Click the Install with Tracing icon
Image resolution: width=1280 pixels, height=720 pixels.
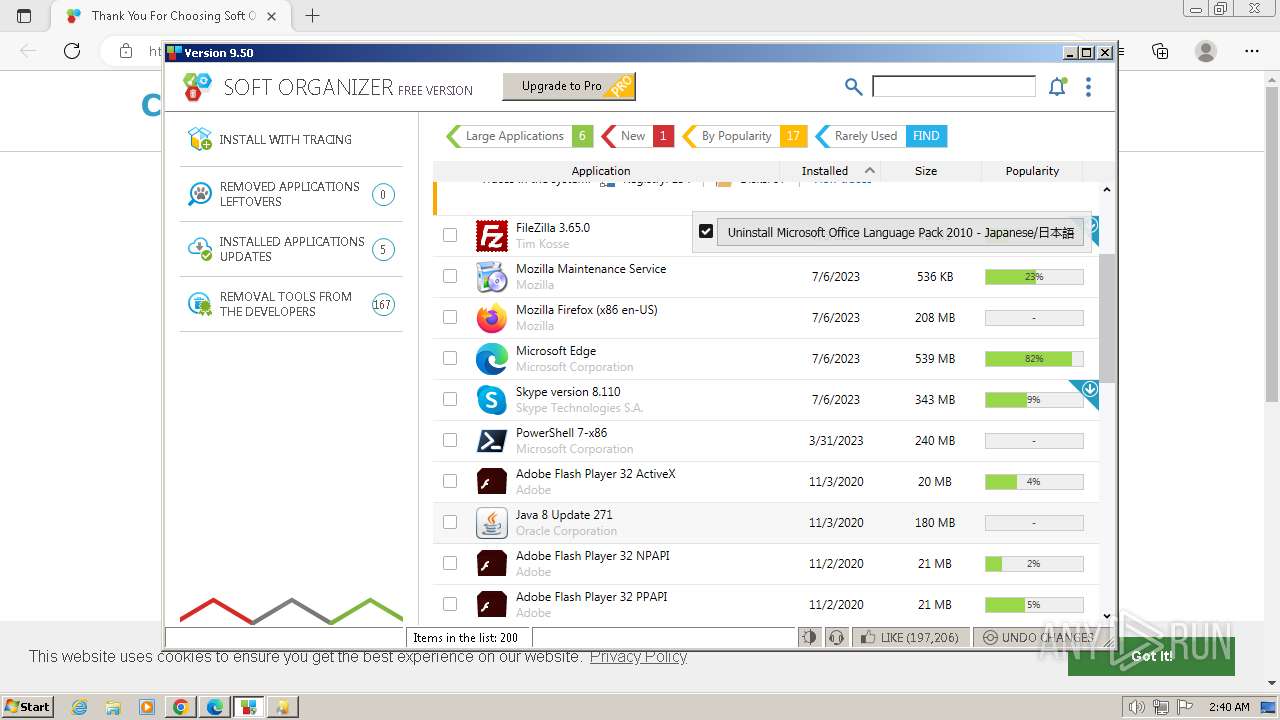[x=200, y=139]
